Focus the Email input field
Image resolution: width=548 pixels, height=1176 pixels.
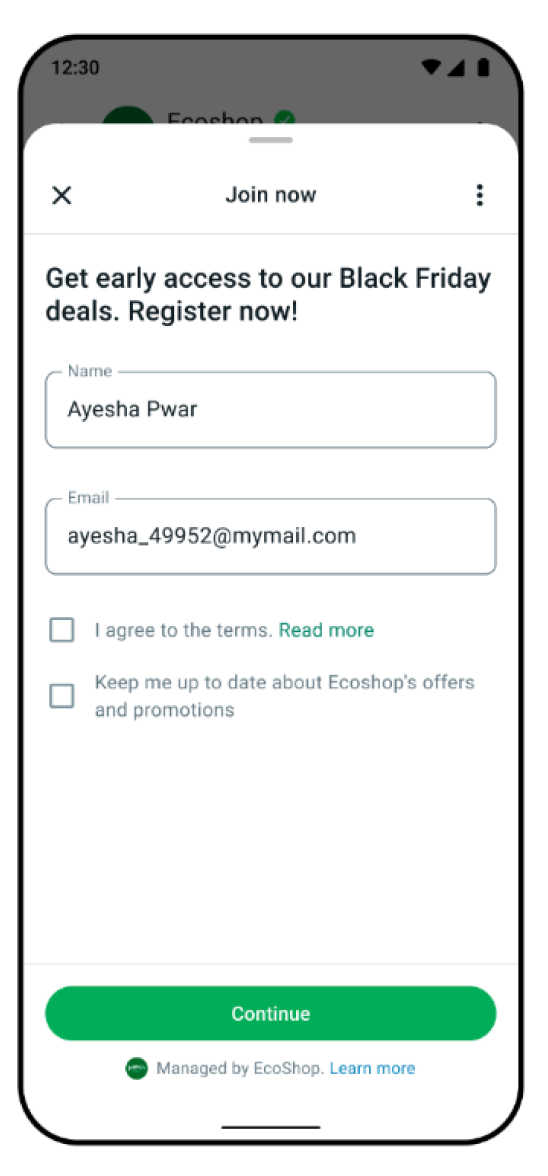pyautogui.click(x=271, y=536)
